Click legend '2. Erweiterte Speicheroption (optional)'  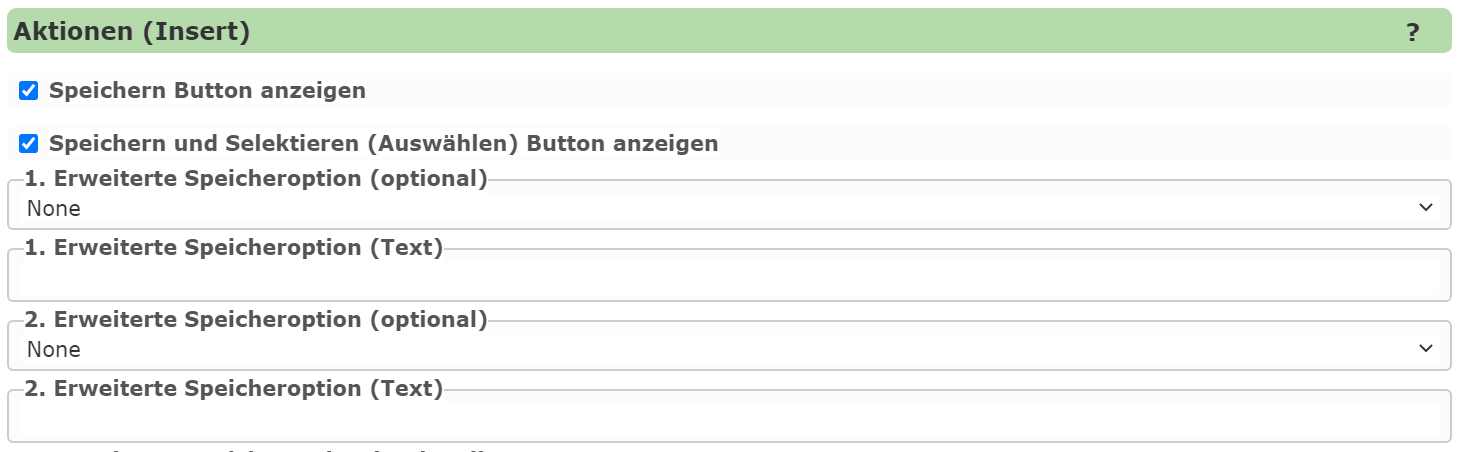255,319
